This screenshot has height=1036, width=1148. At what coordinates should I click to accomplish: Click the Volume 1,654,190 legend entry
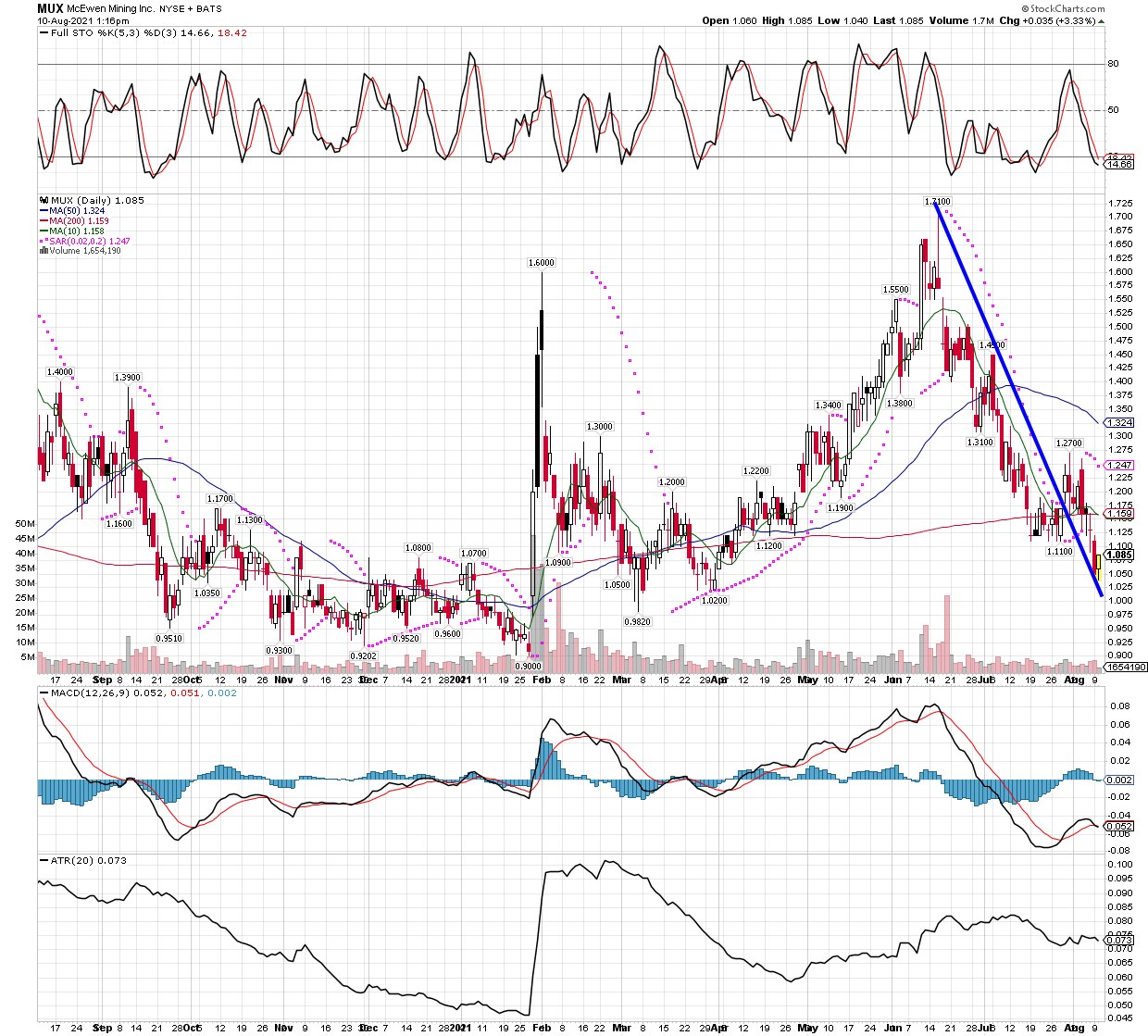point(85,250)
